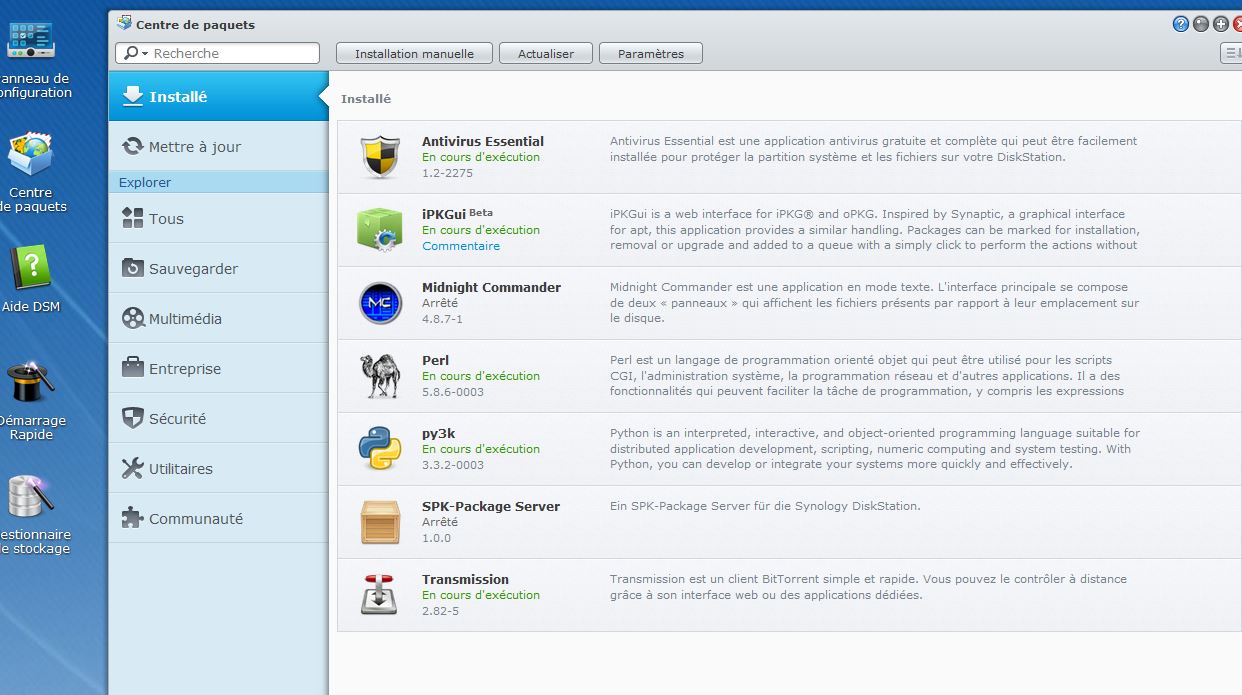Click En cours d'exécution under py3k
Screen dimensions: 1242x695
point(481,449)
